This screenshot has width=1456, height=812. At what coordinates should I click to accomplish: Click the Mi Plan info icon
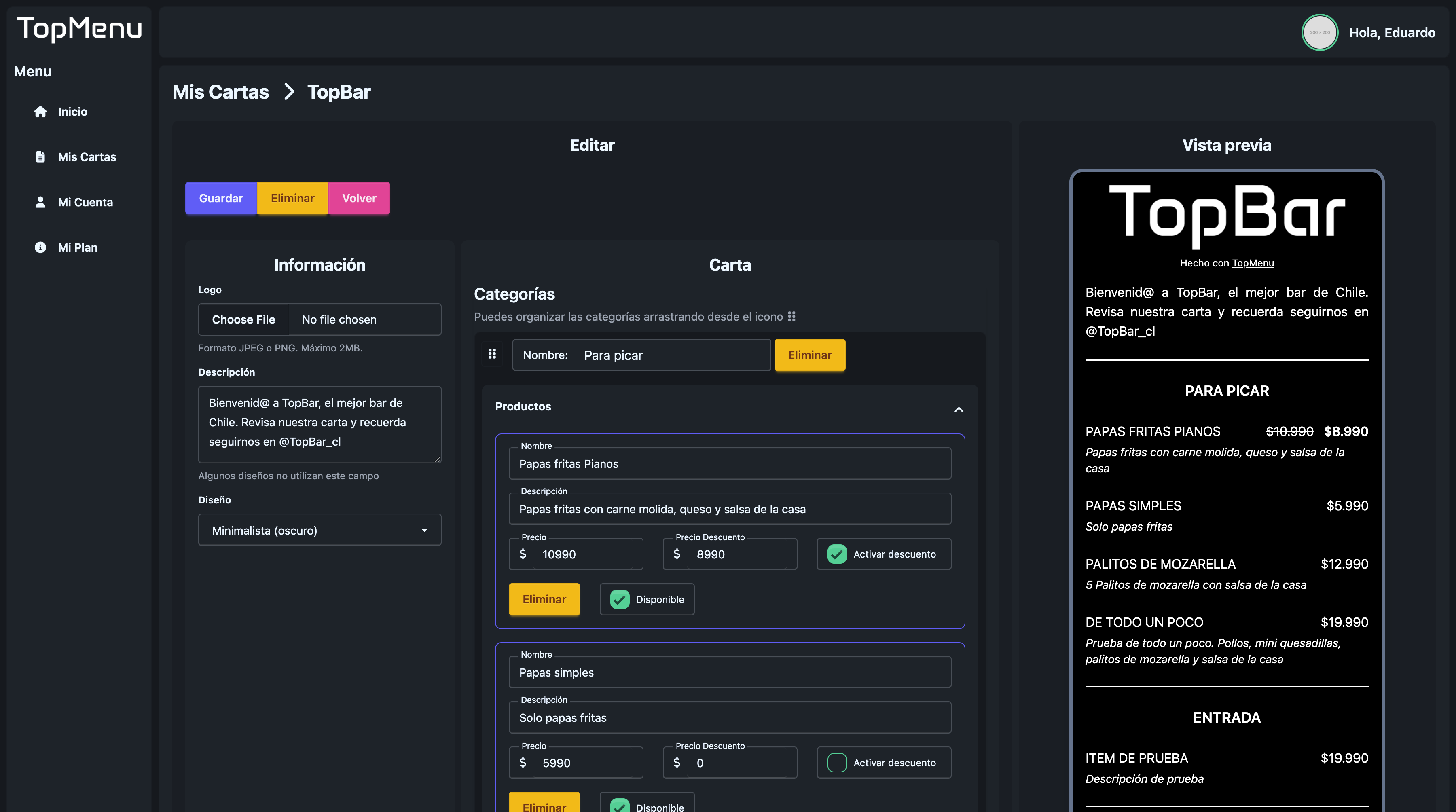pos(40,247)
